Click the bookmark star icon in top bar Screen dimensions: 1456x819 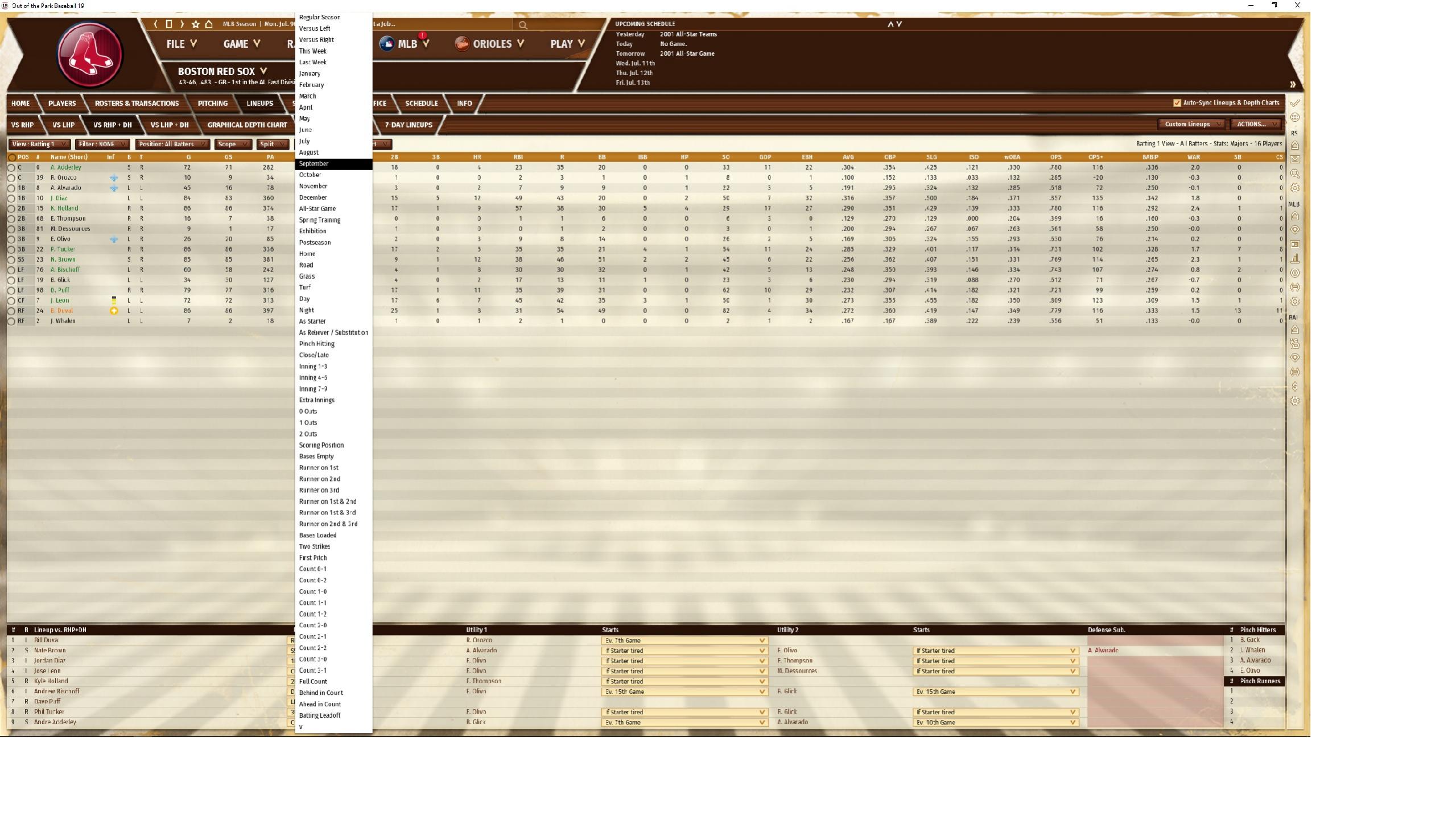click(x=196, y=24)
